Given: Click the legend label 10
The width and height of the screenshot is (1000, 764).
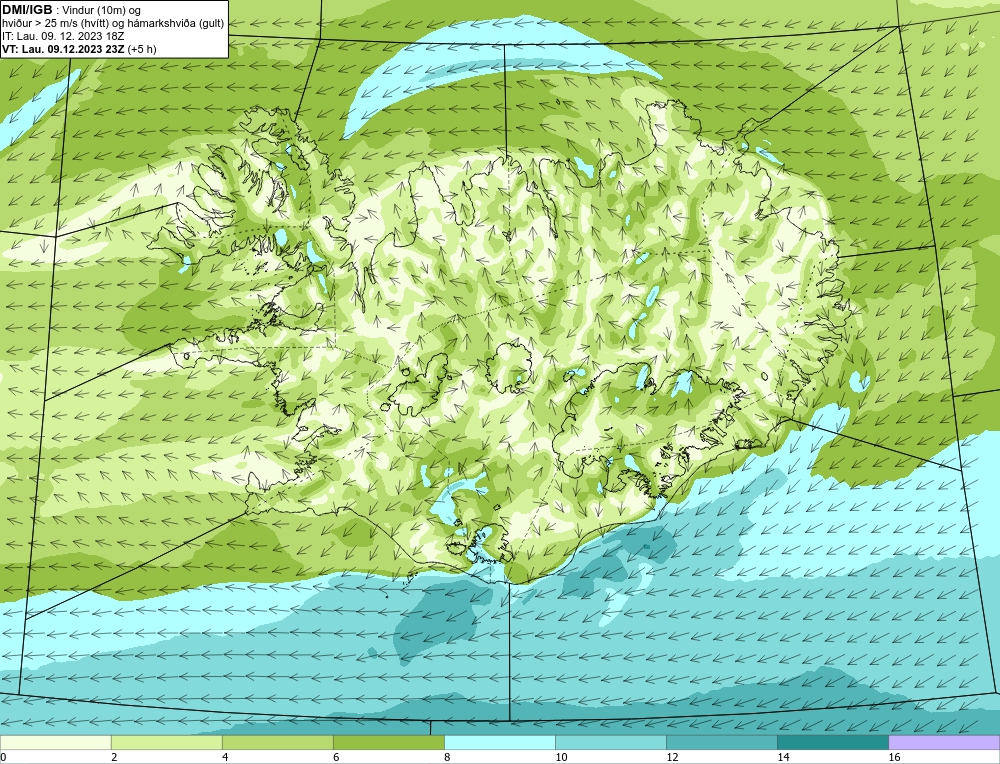Looking at the screenshot, I should click(561, 757).
